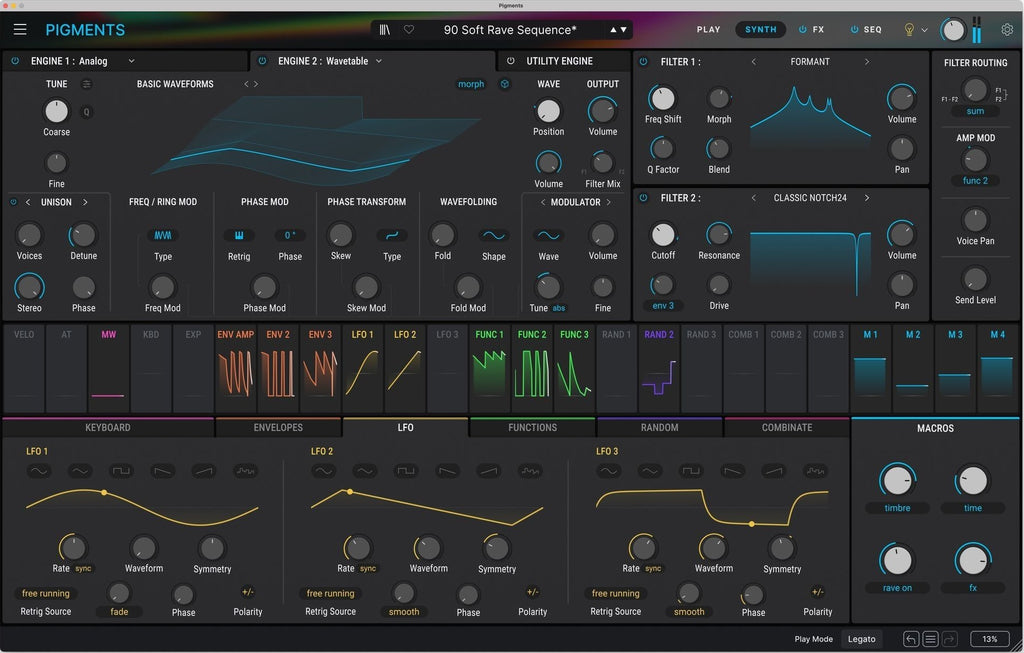
Task: Switch to the COMBINATE tab
Action: coord(787,428)
